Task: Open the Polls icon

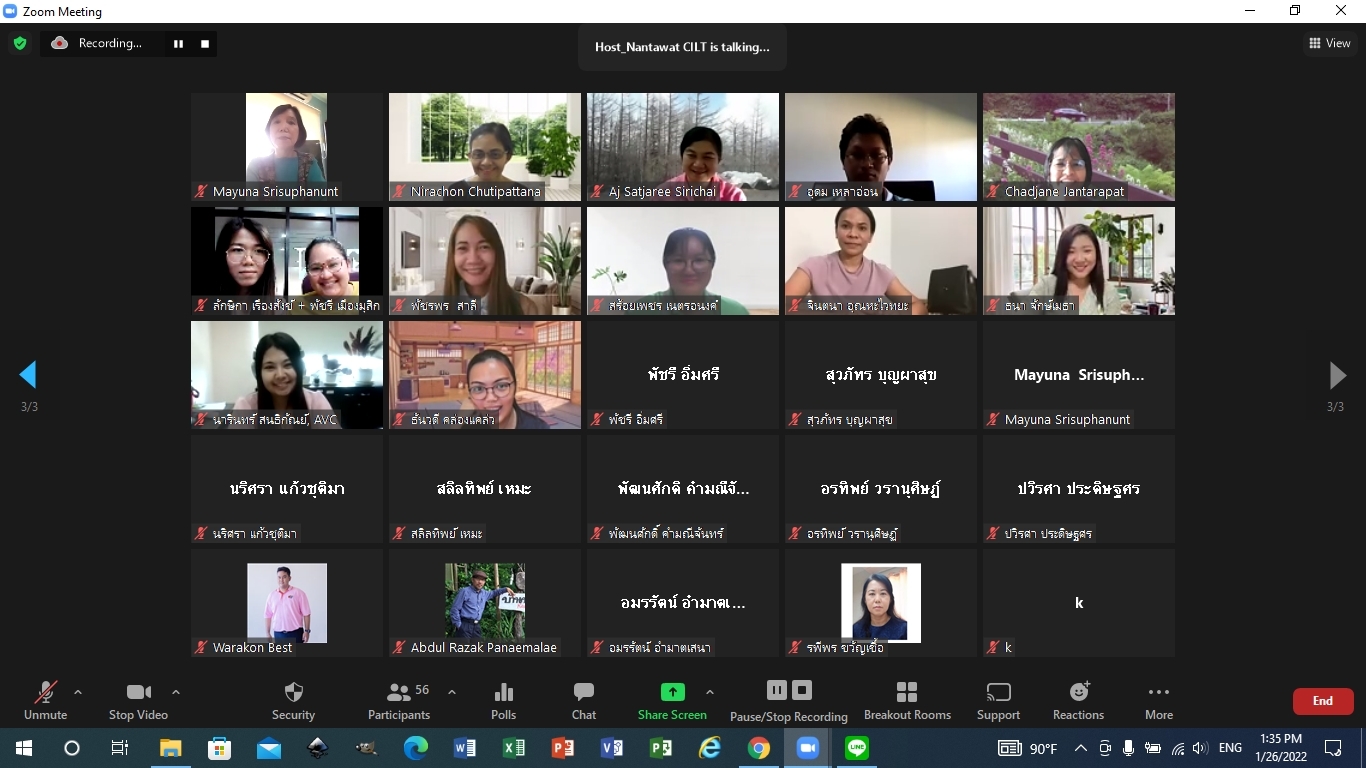Action: click(504, 700)
